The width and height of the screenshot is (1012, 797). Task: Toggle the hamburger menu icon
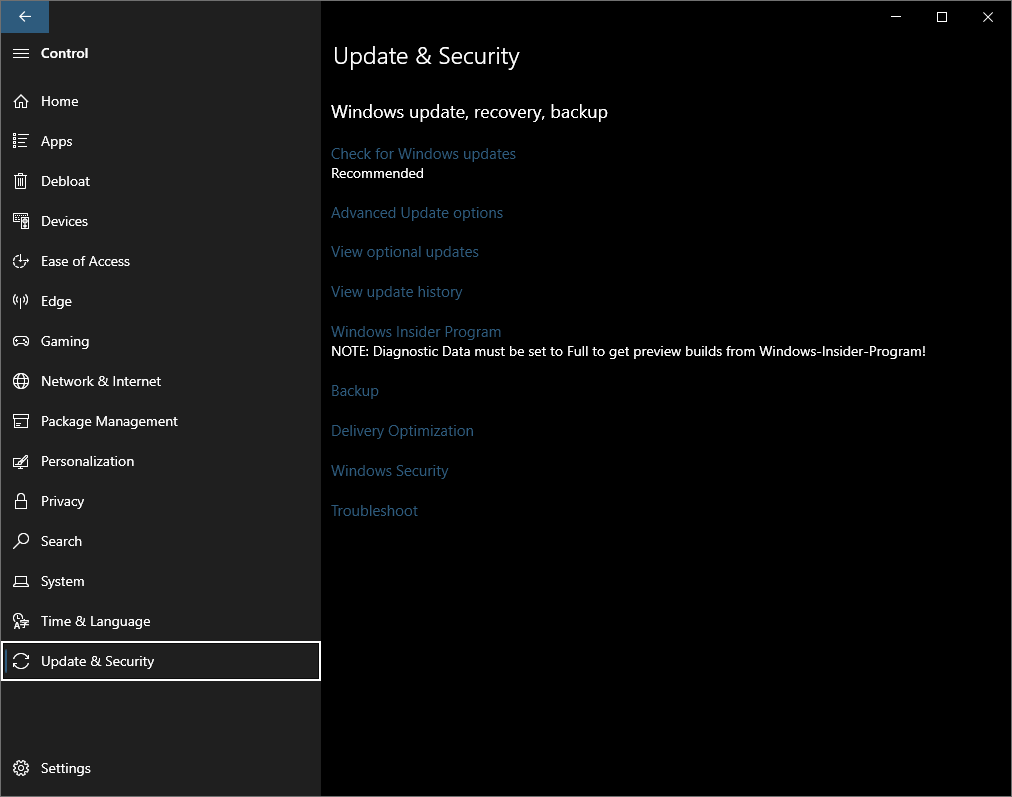(x=21, y=54)
